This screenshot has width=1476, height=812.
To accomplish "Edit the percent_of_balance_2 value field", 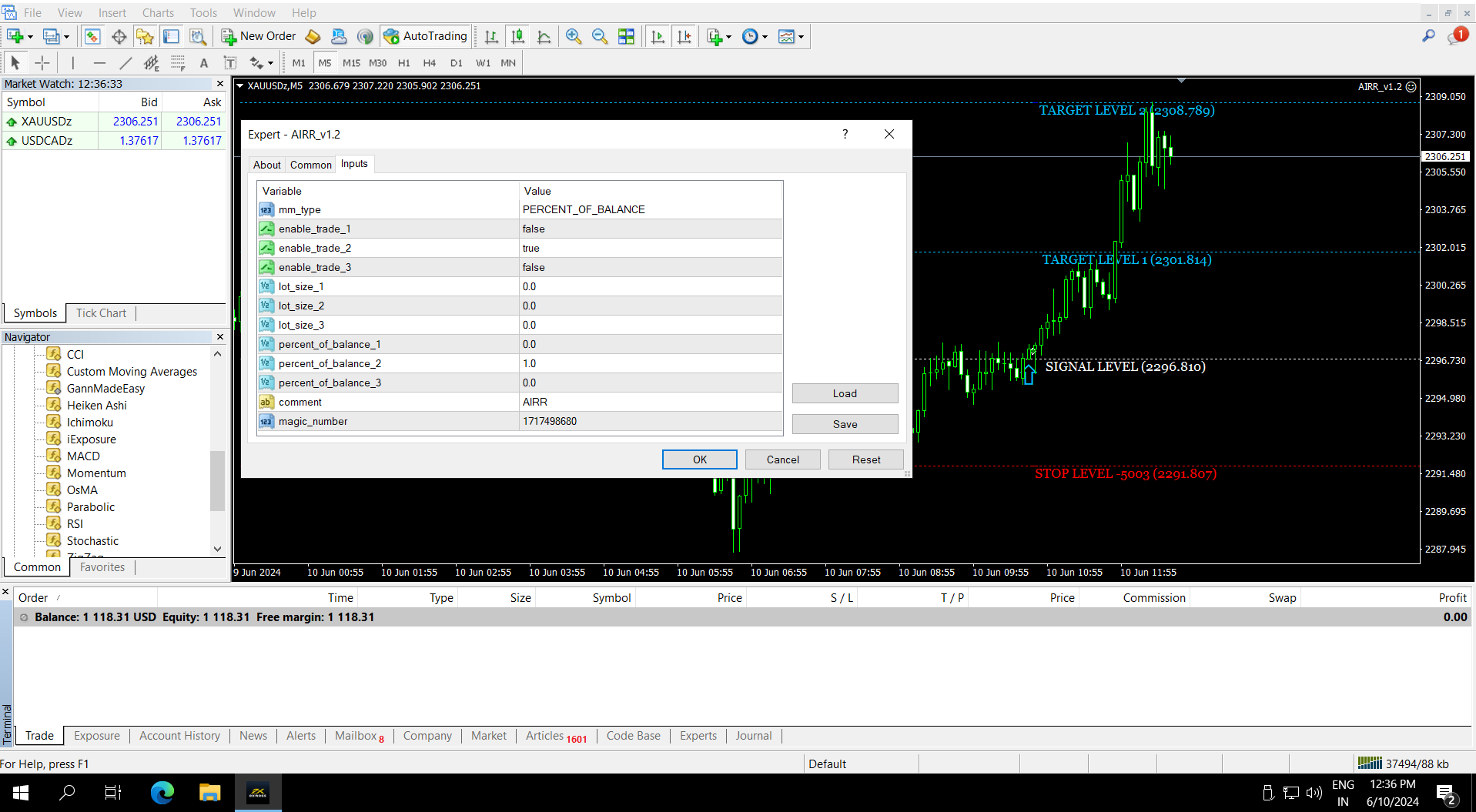I will tap(650, 363).
